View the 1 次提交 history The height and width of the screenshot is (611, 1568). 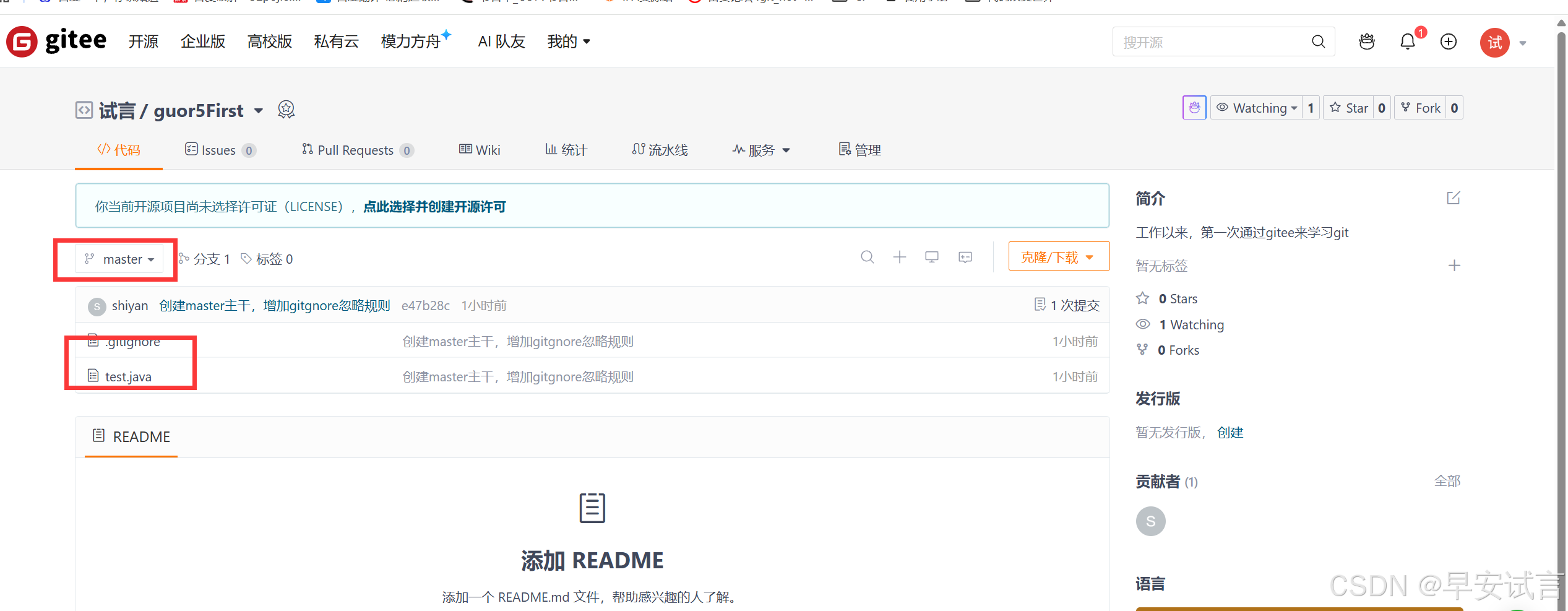point(1067,305)
